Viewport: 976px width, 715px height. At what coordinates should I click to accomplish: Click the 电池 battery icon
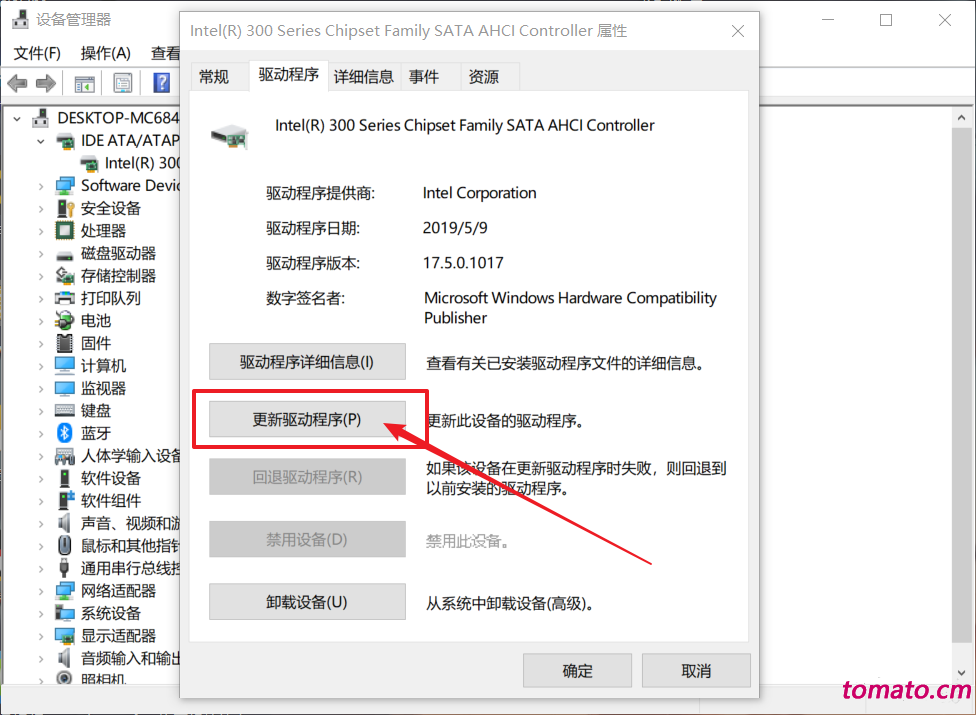pyautogui.click(x=65, y=320)
